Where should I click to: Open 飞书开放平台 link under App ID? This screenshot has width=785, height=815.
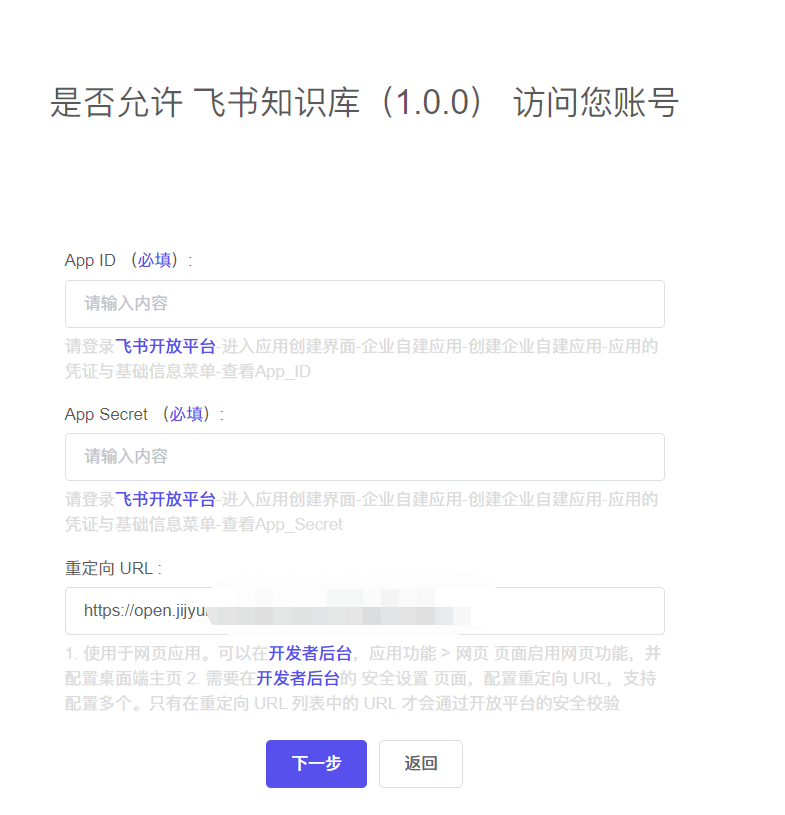tap(165, 346)
